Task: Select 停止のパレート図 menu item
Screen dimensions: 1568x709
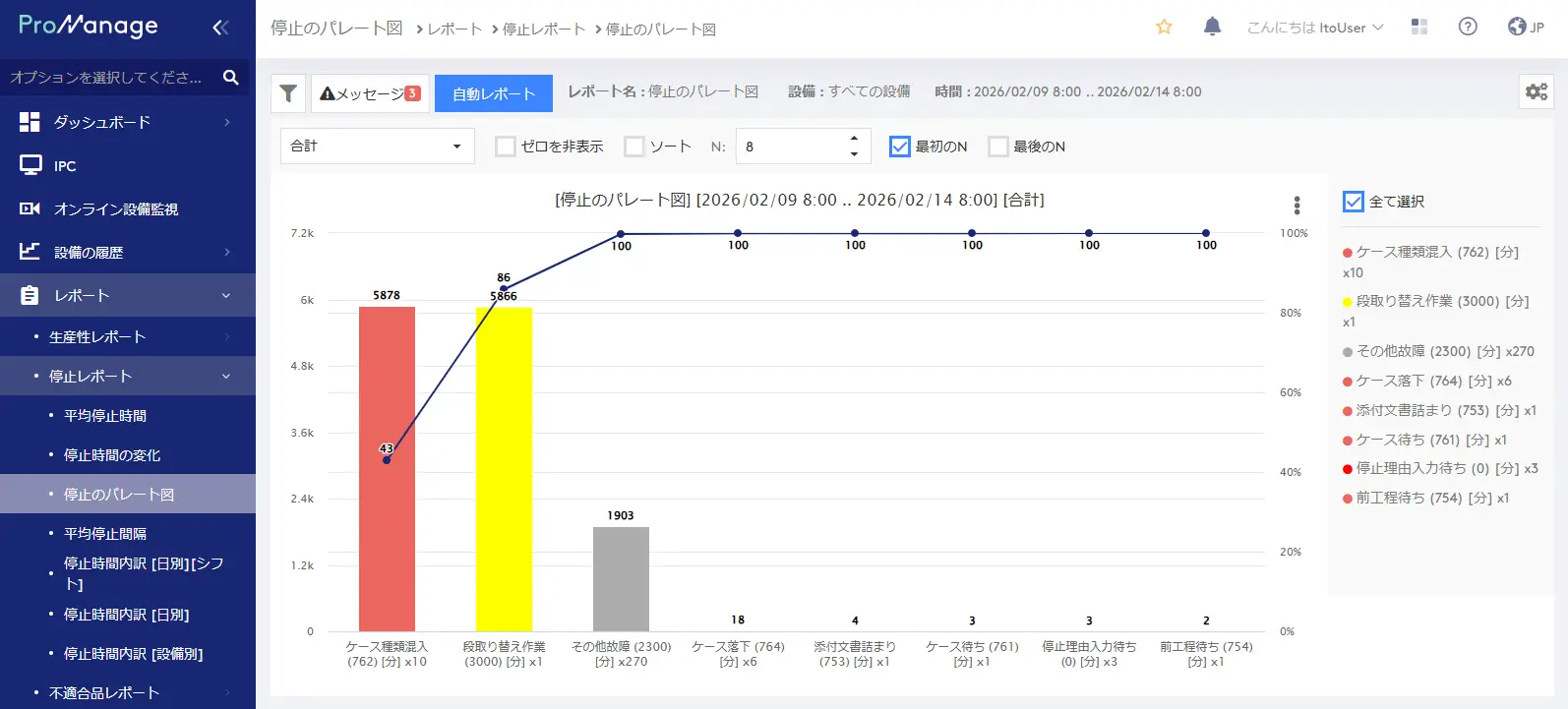Action: (128, 494)
